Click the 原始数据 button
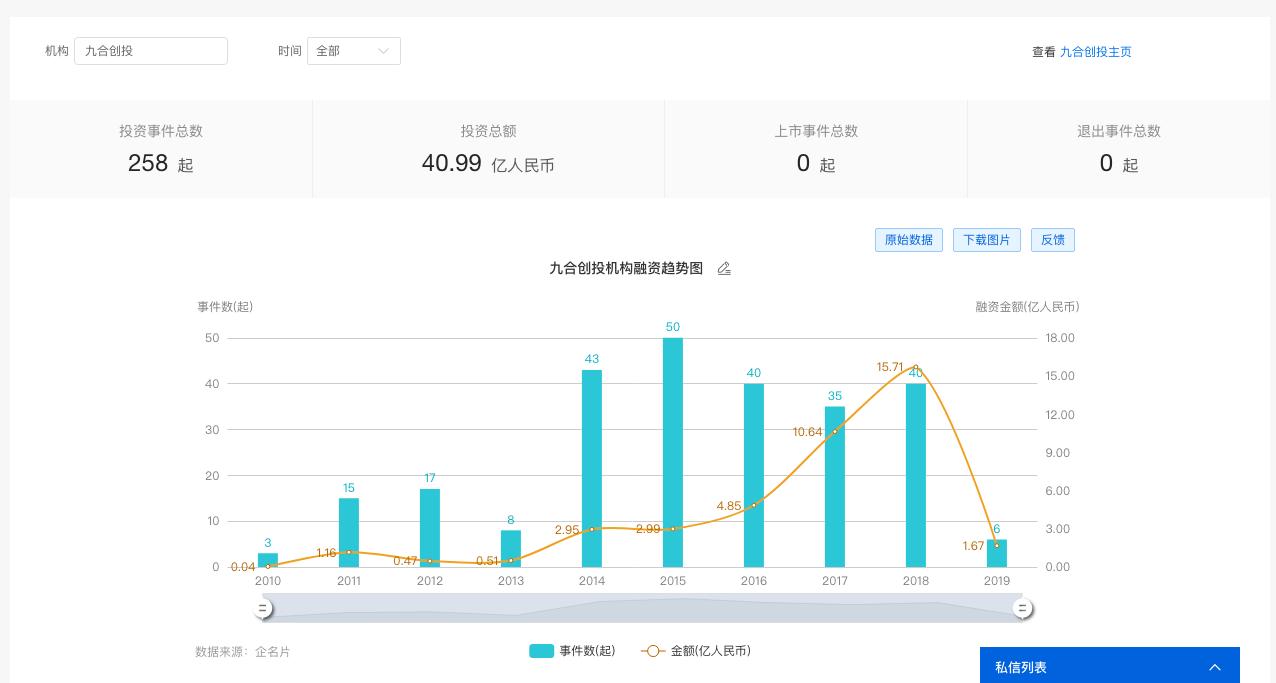 pos(908,240)
